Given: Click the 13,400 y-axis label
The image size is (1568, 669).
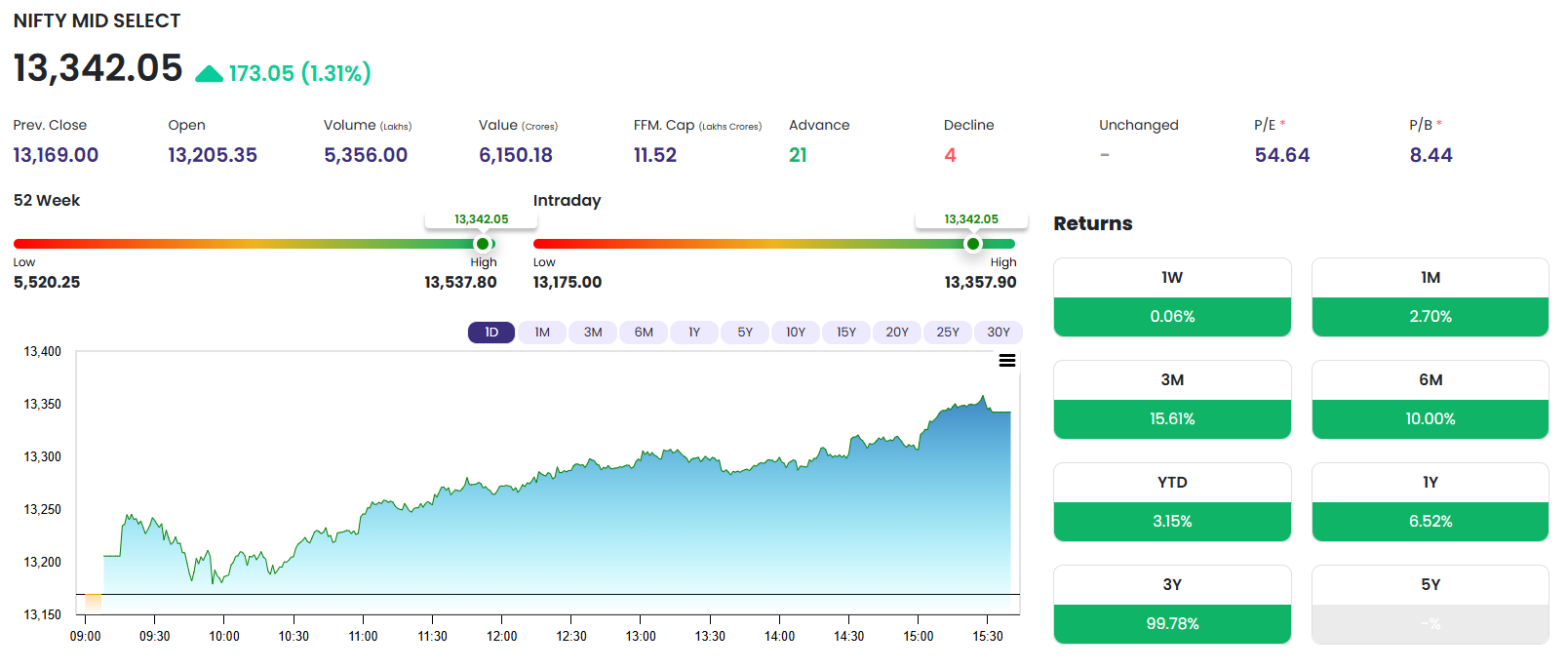Looking at the screenshot, I should tap(42, 351).
